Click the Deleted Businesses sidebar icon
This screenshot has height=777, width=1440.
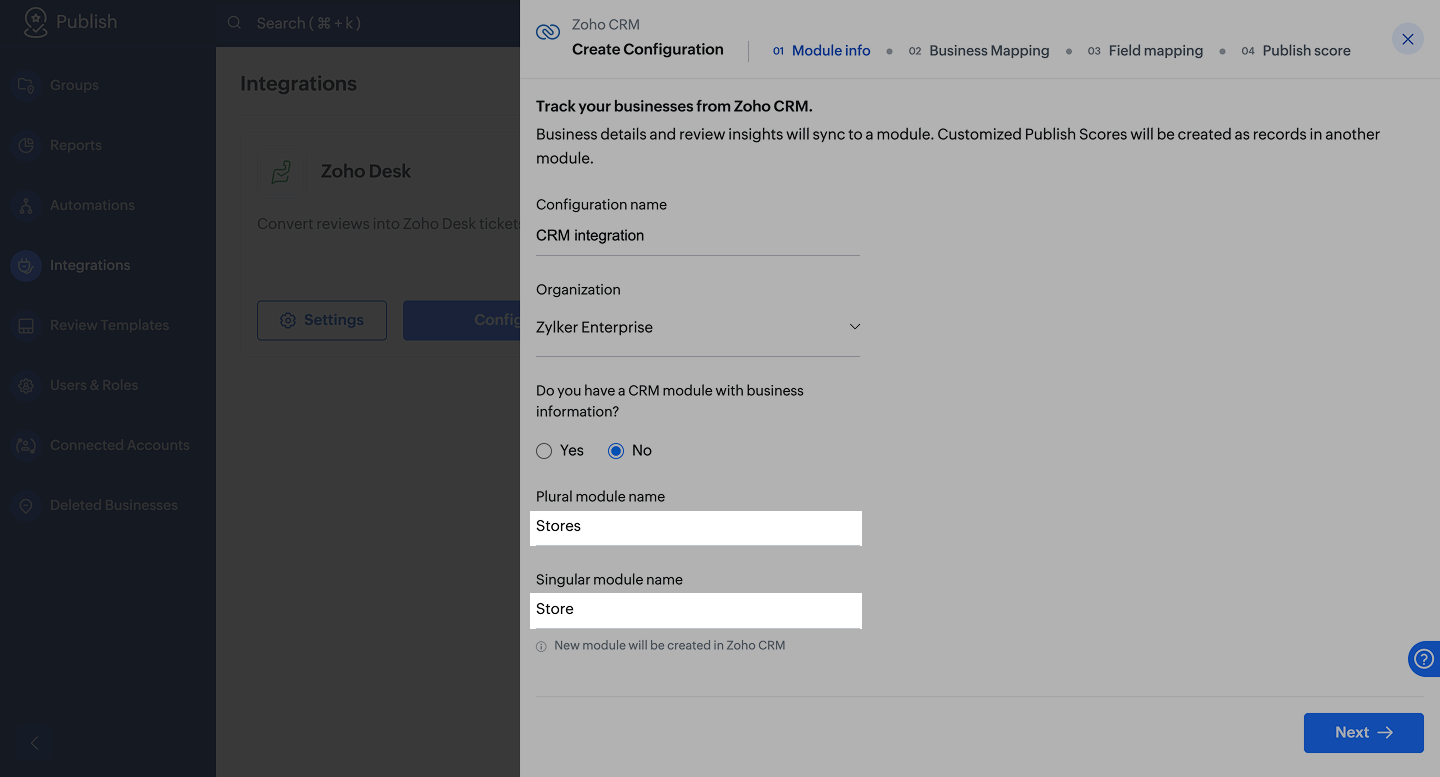26,505
